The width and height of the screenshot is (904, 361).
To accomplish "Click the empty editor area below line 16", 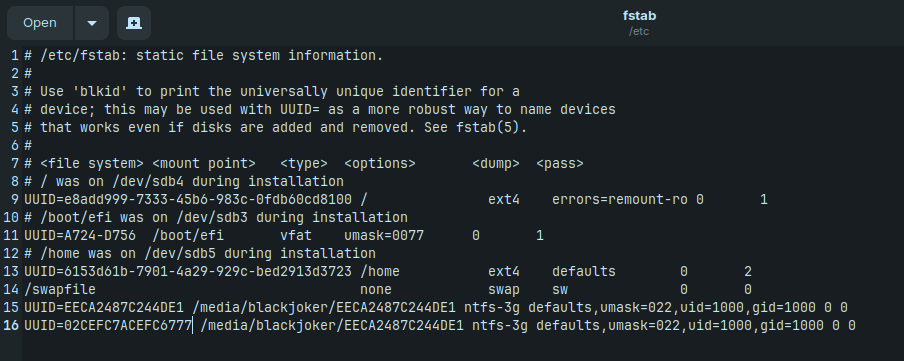I will point(461,348).
